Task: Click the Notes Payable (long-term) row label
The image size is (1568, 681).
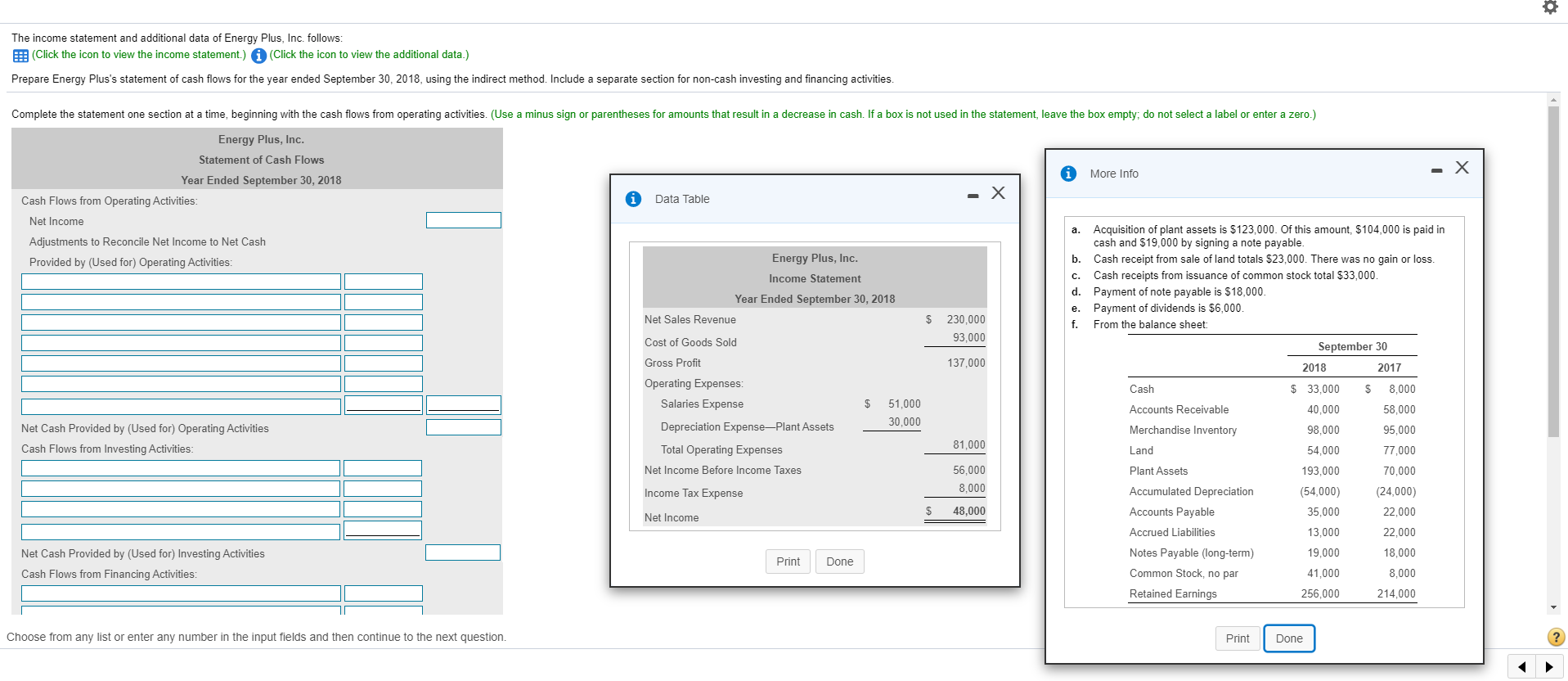Action: 1192,552
